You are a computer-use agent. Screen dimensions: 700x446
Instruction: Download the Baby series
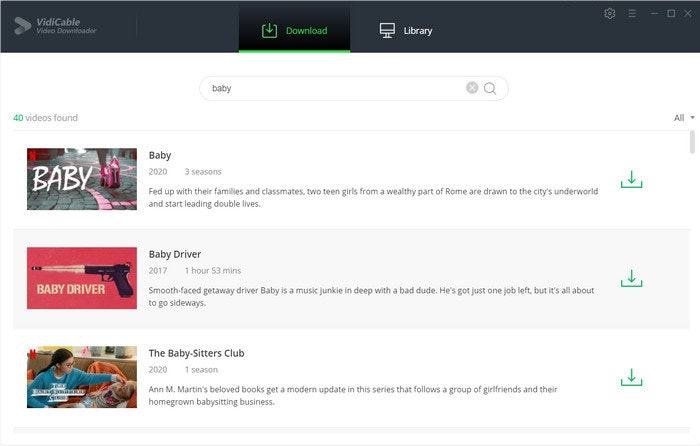[631, 179]
